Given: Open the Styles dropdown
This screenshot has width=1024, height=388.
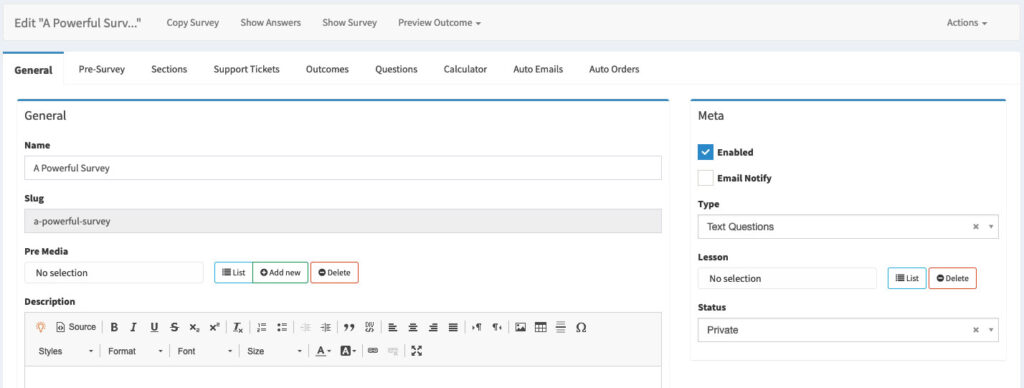Looking at the screenshot, I should pos(65,351).
